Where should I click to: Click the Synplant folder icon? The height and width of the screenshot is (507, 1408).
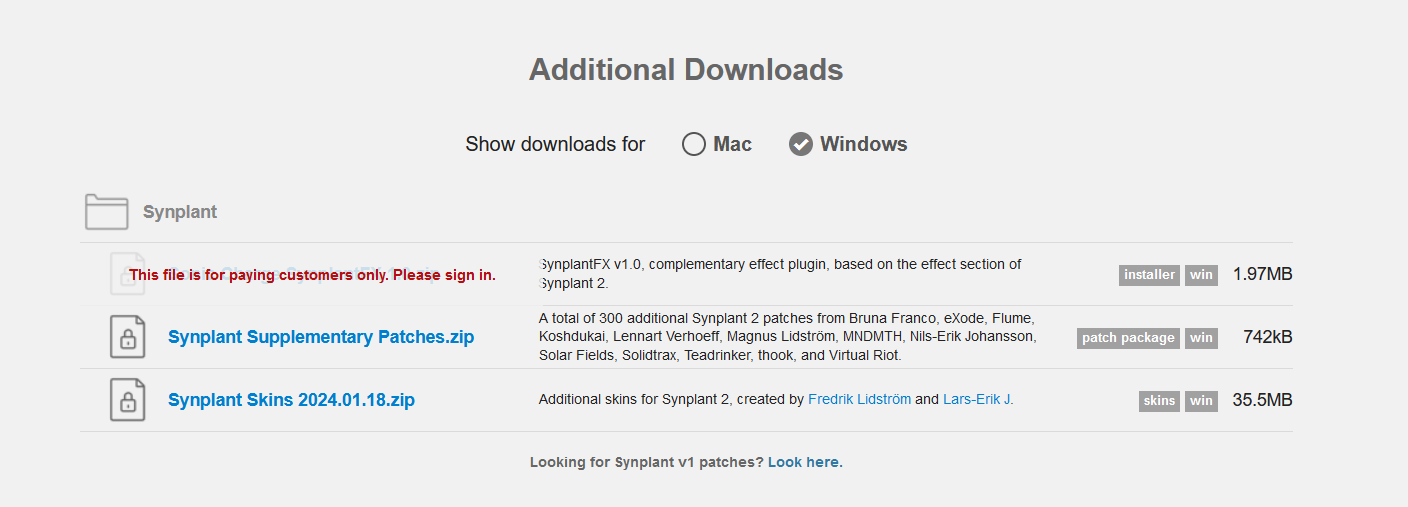[106, 212]
